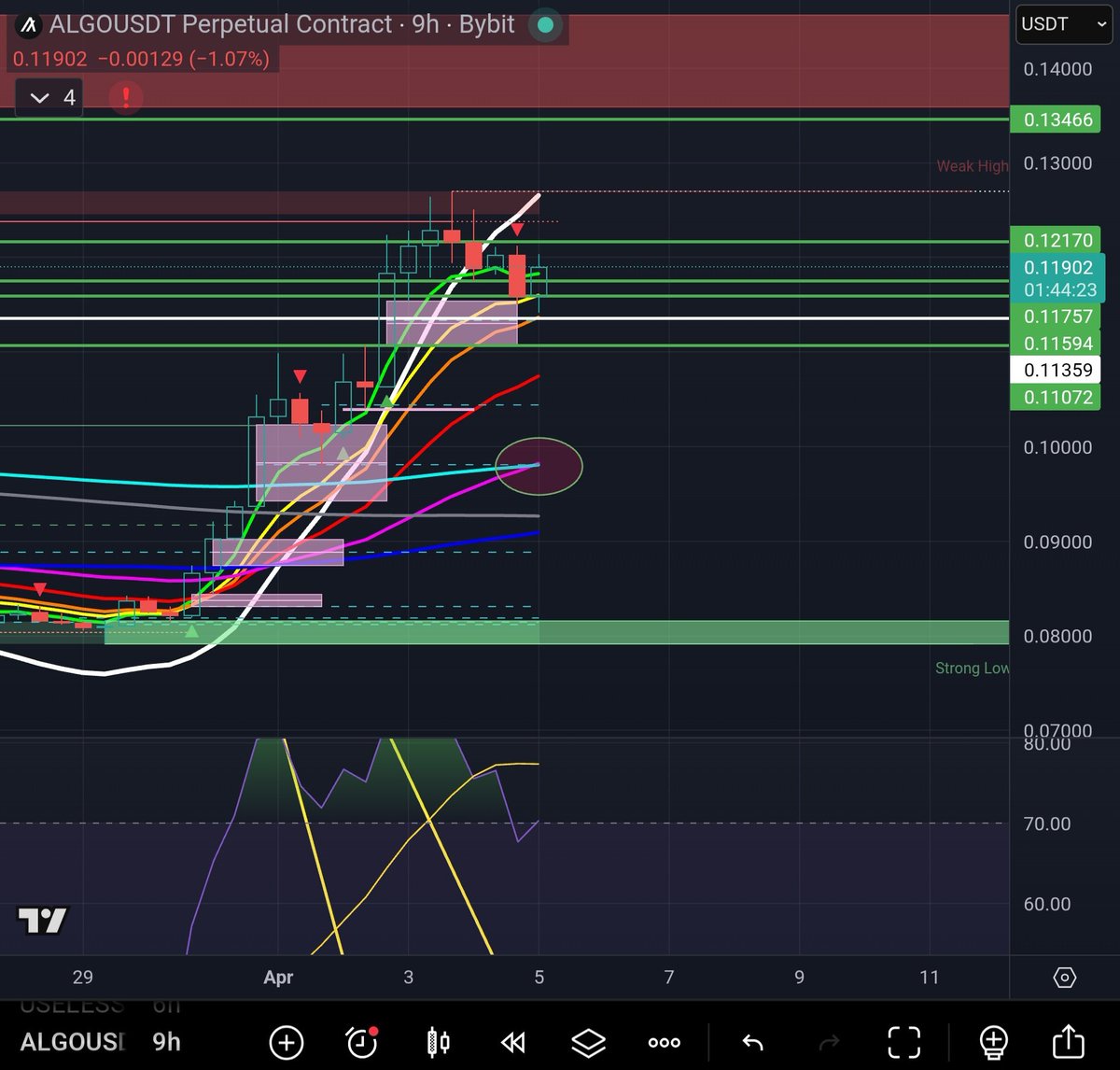The width and height of the screenshot is (1120, 1070).
Task: Share the chart via upload icon
Action: click(x=1069, y=1041)
